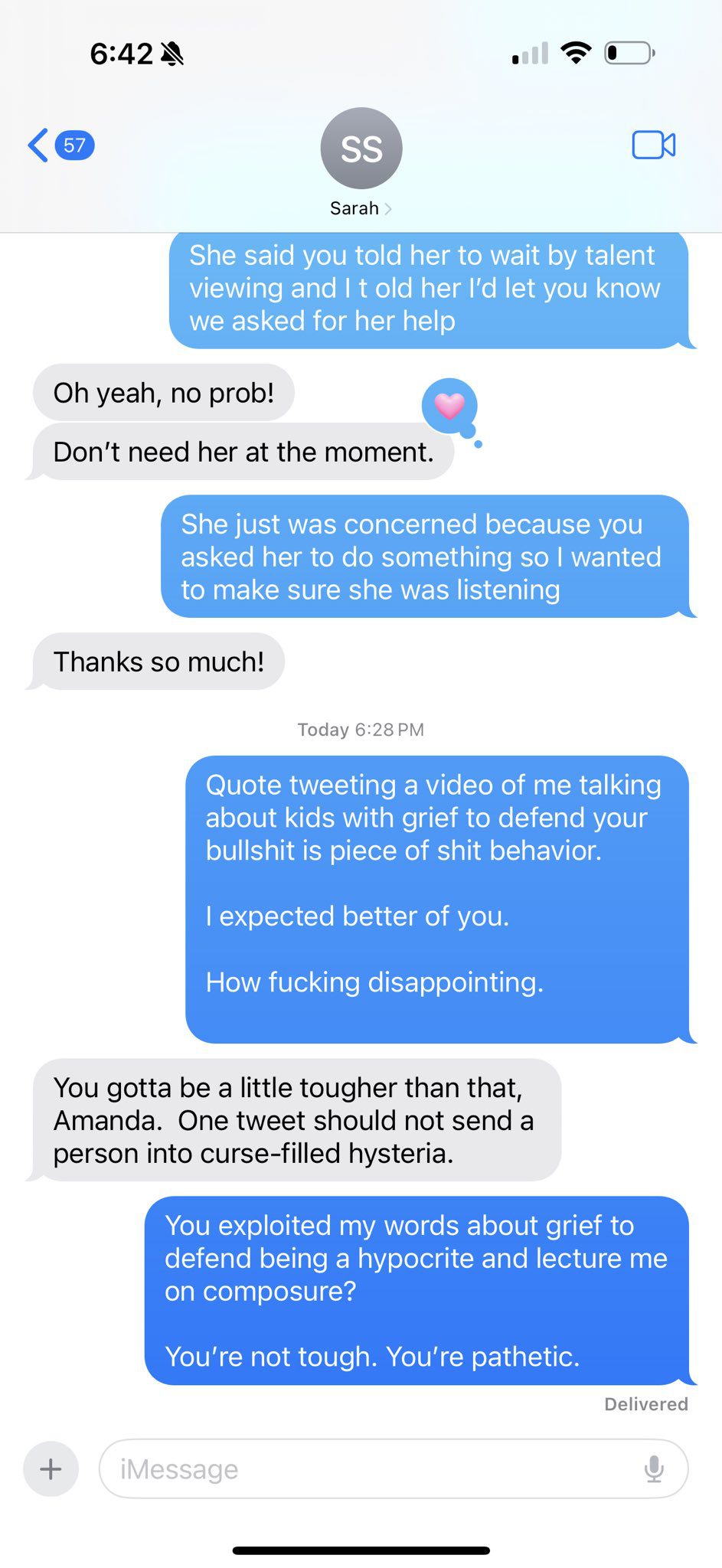This screenshot has width=722, height=1568.
Task: Select the "Thanks so much!" message
Action: pyautogui.click(x=158, y=661)
